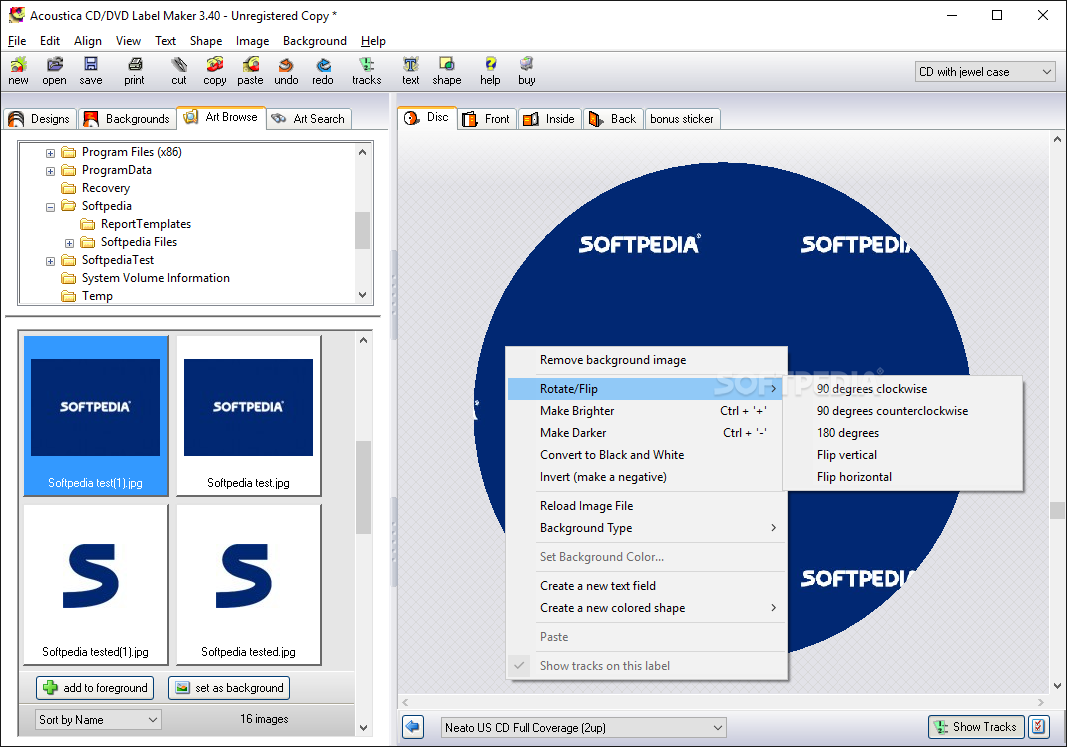The image size is (1067, 747).
Task: Open the Background menu
Action: pyautogui.click(x=314, y=41)
